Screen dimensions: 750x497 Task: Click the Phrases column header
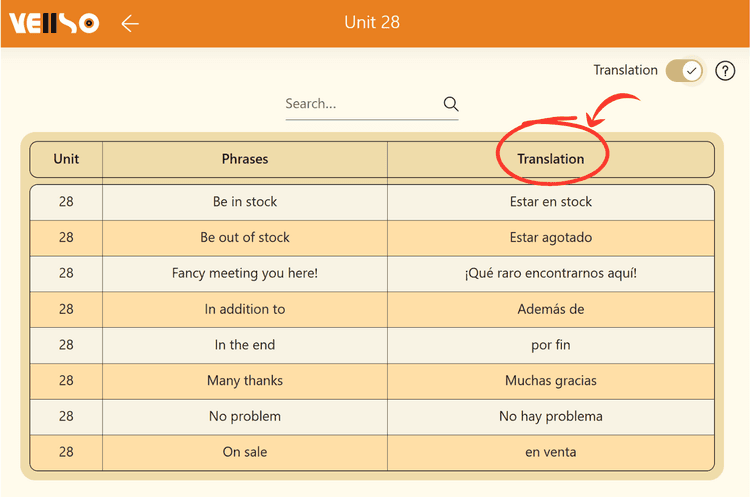tap(245, 159)
